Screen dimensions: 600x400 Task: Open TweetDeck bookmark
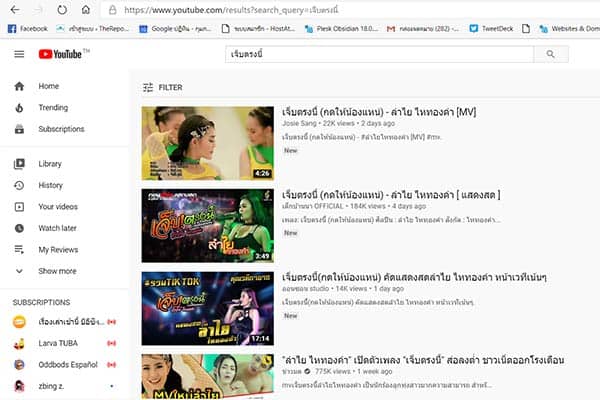coord(491,29)
